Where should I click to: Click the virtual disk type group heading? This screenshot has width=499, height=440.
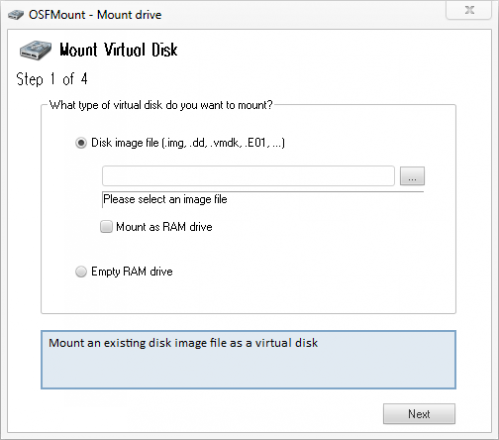pos(161,105)
